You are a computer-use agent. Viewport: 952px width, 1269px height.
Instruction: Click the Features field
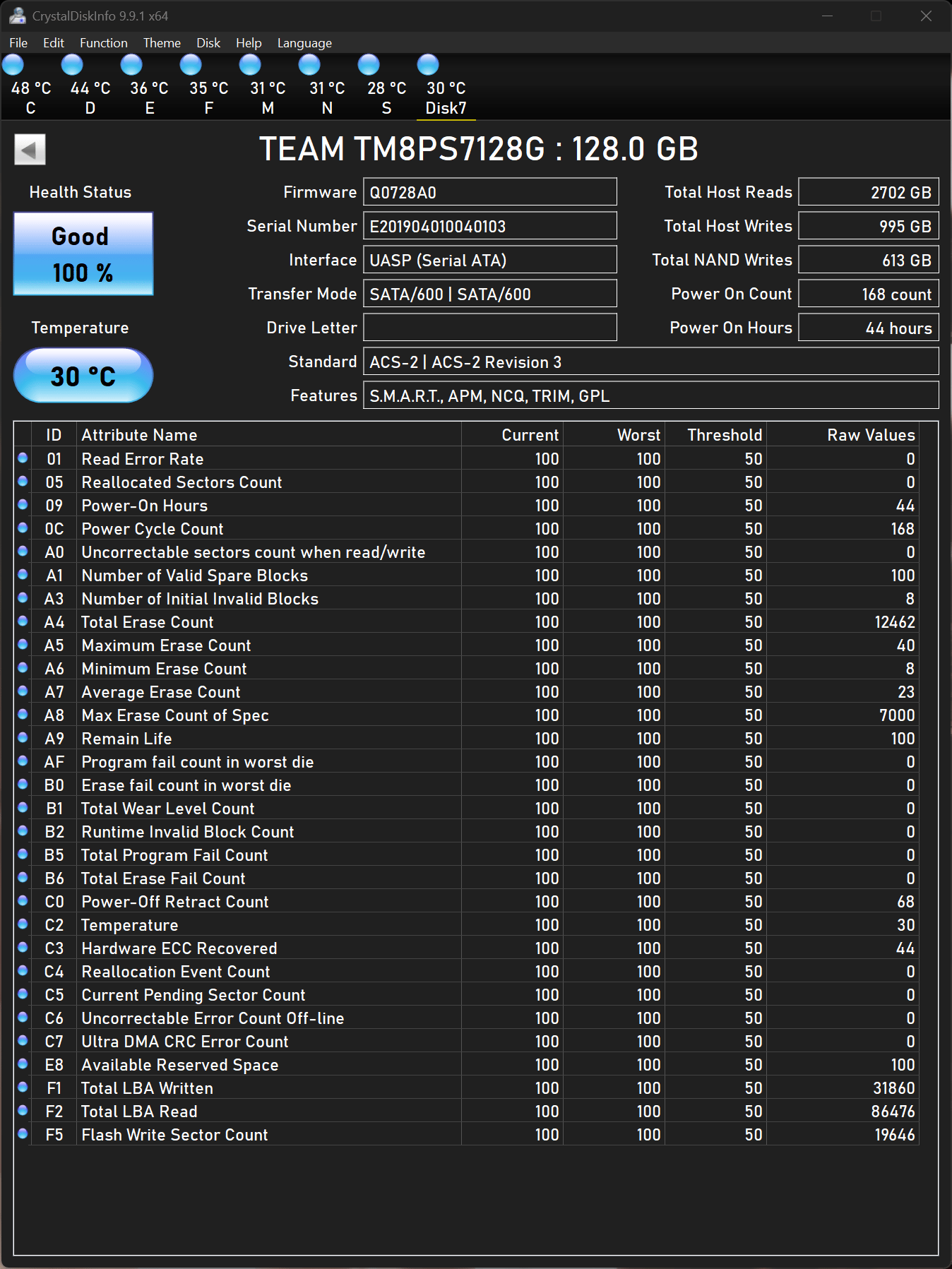coord(651,395)
